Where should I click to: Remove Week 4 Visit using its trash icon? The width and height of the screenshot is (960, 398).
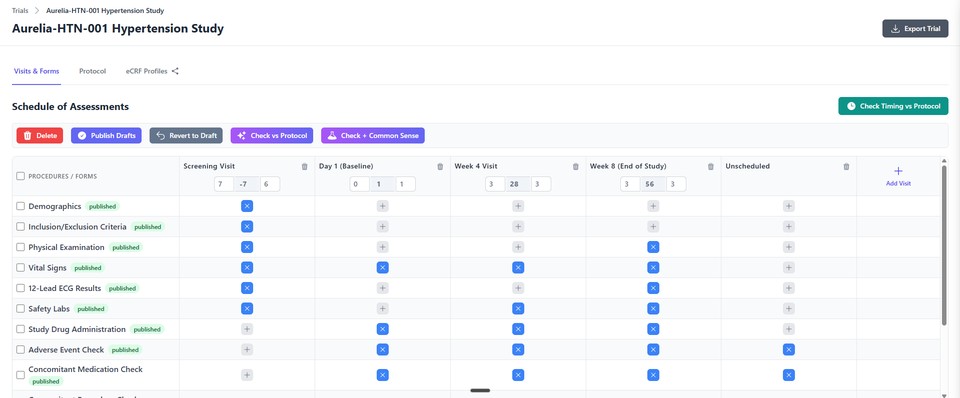(x=575, y=167)
